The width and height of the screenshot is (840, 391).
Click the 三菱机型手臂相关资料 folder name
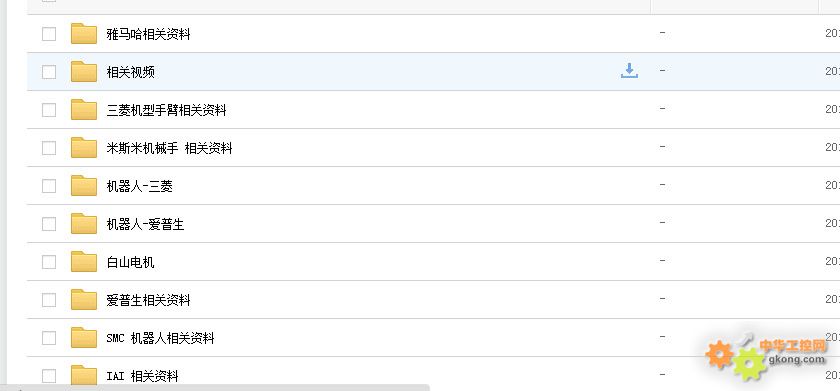click(x=166, y=110)
